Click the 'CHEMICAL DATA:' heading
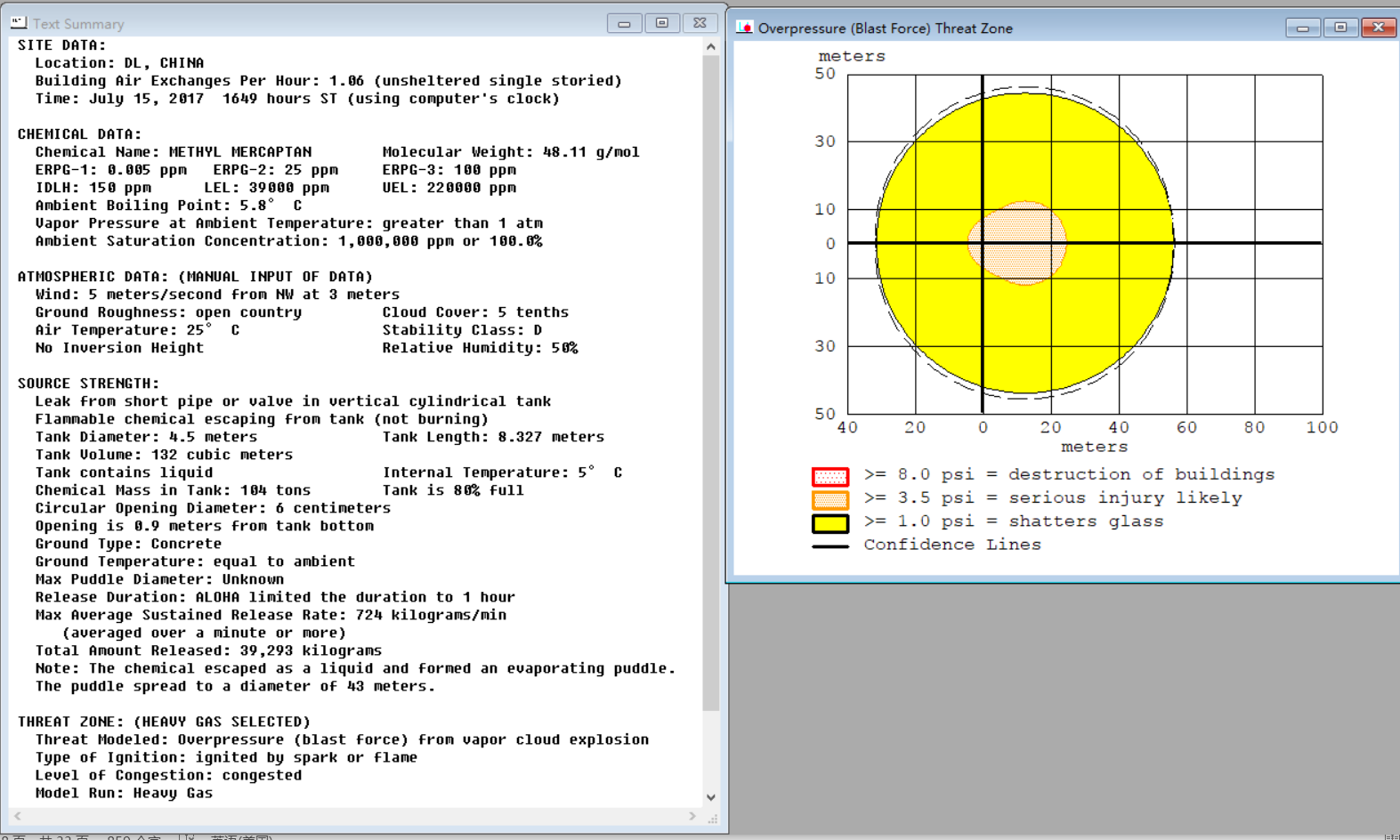This screenshot has height=840, width=1400. (79, 134)
